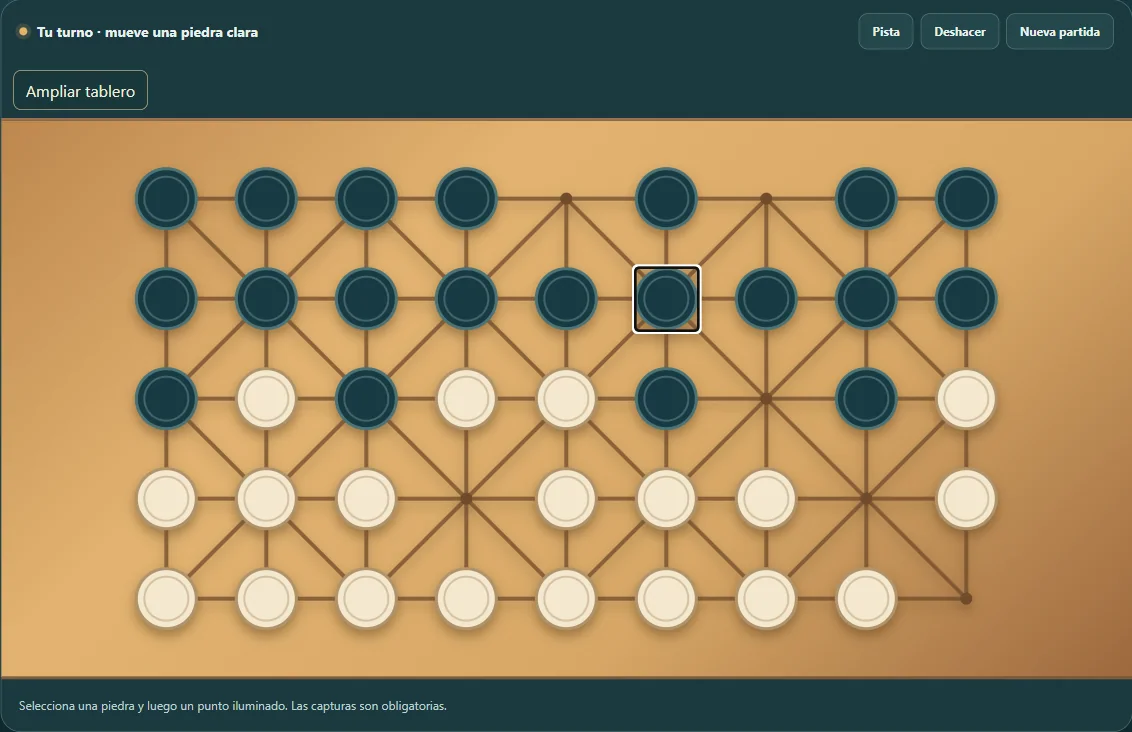Select the light stone in row four, column two
1132x732 pixels.
(x=266, y=499)
